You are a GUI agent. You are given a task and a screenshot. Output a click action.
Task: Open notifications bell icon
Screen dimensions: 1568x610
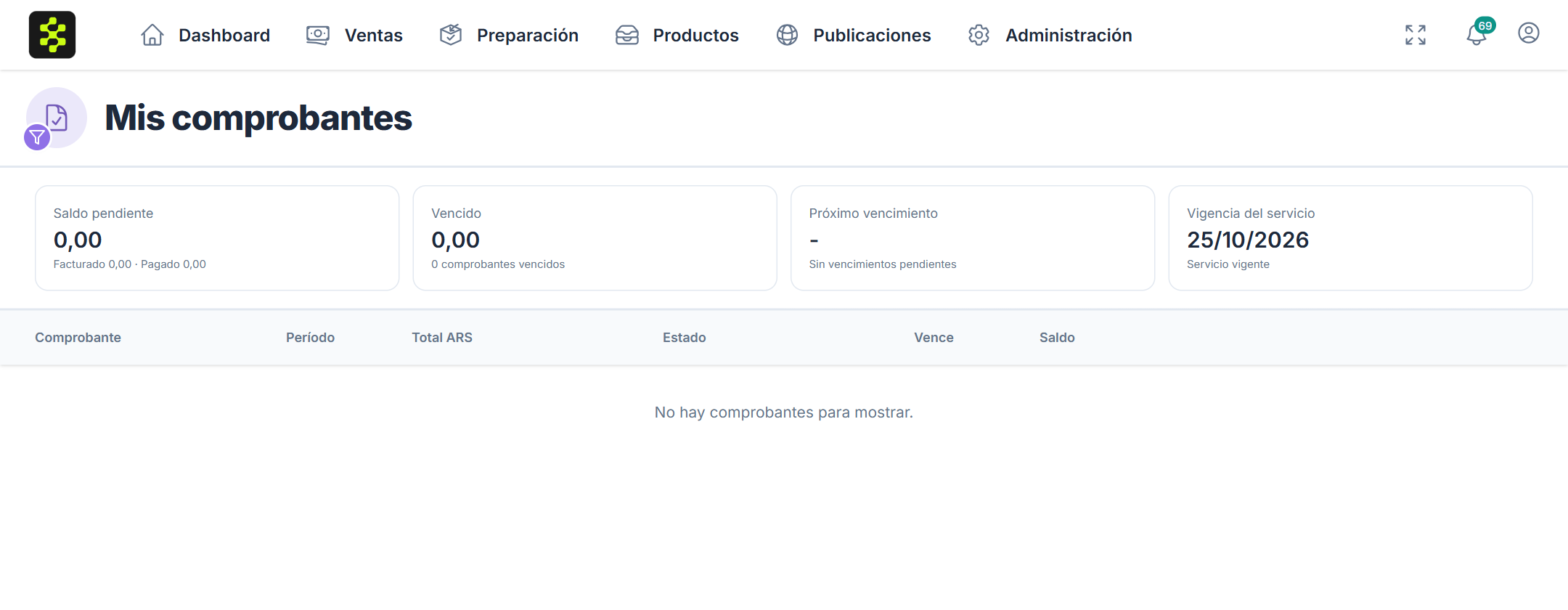[x=1476, y=36]
